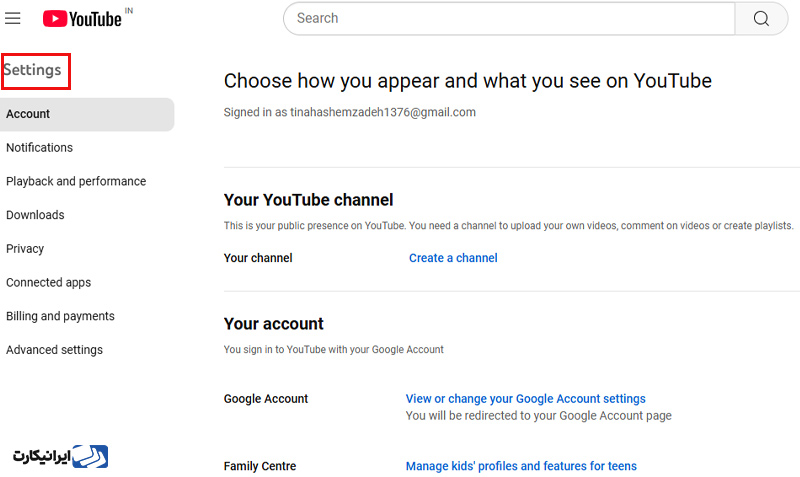Click the Create a channel link
This screenshot has width=800, height=477.
[x=453, y=258]
